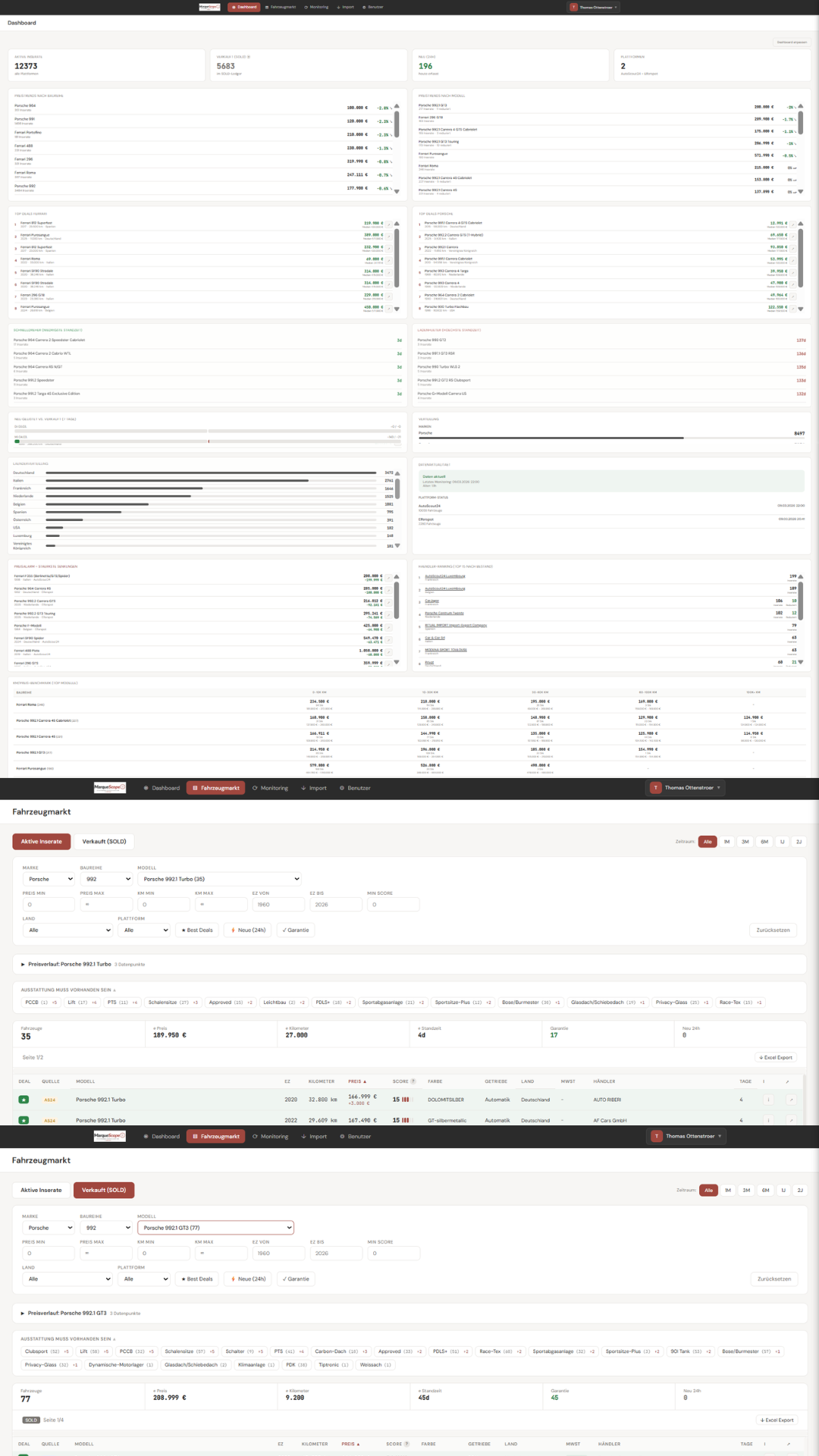819x1456 pixels.
Task: Select '6M' Zeitraum on the 992.1 Turbo page
Action: click(764, 842)
